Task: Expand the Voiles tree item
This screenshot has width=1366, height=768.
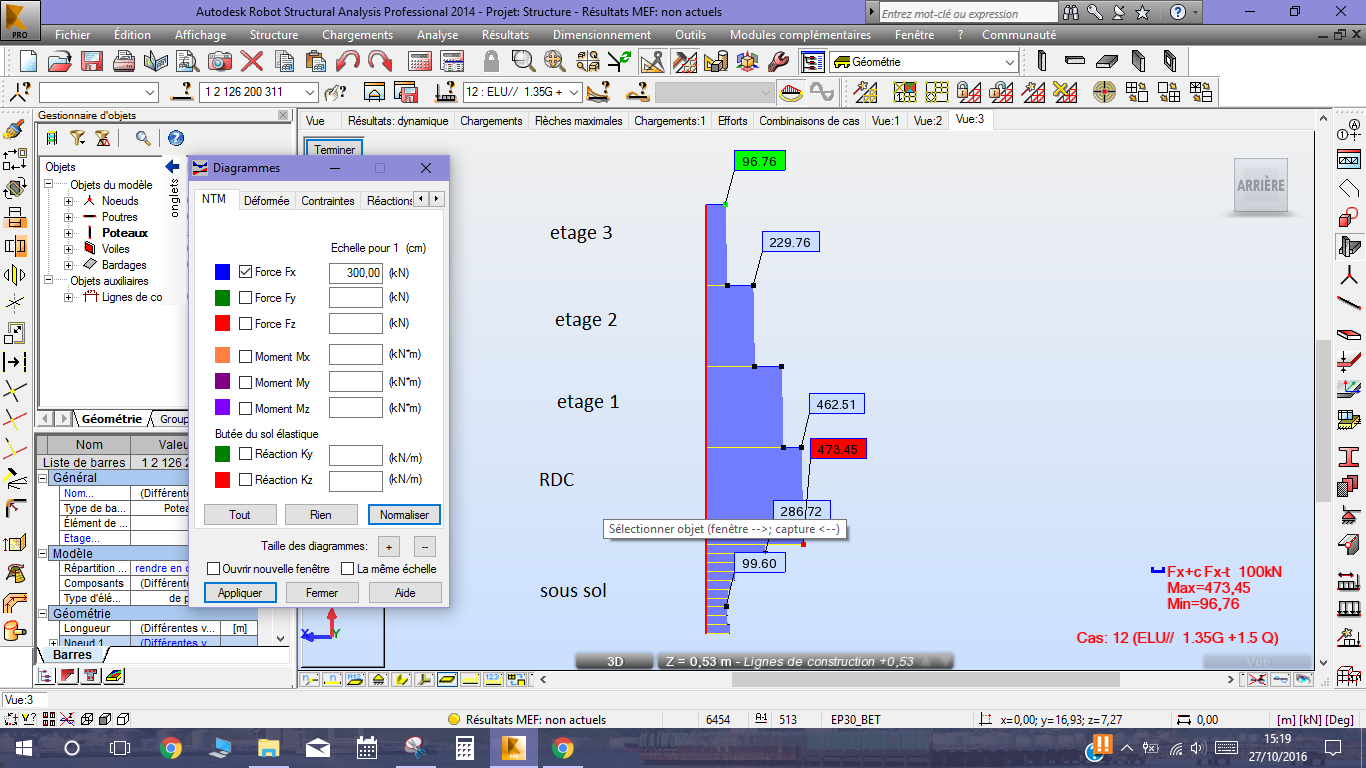Action: tap(69, 249)
